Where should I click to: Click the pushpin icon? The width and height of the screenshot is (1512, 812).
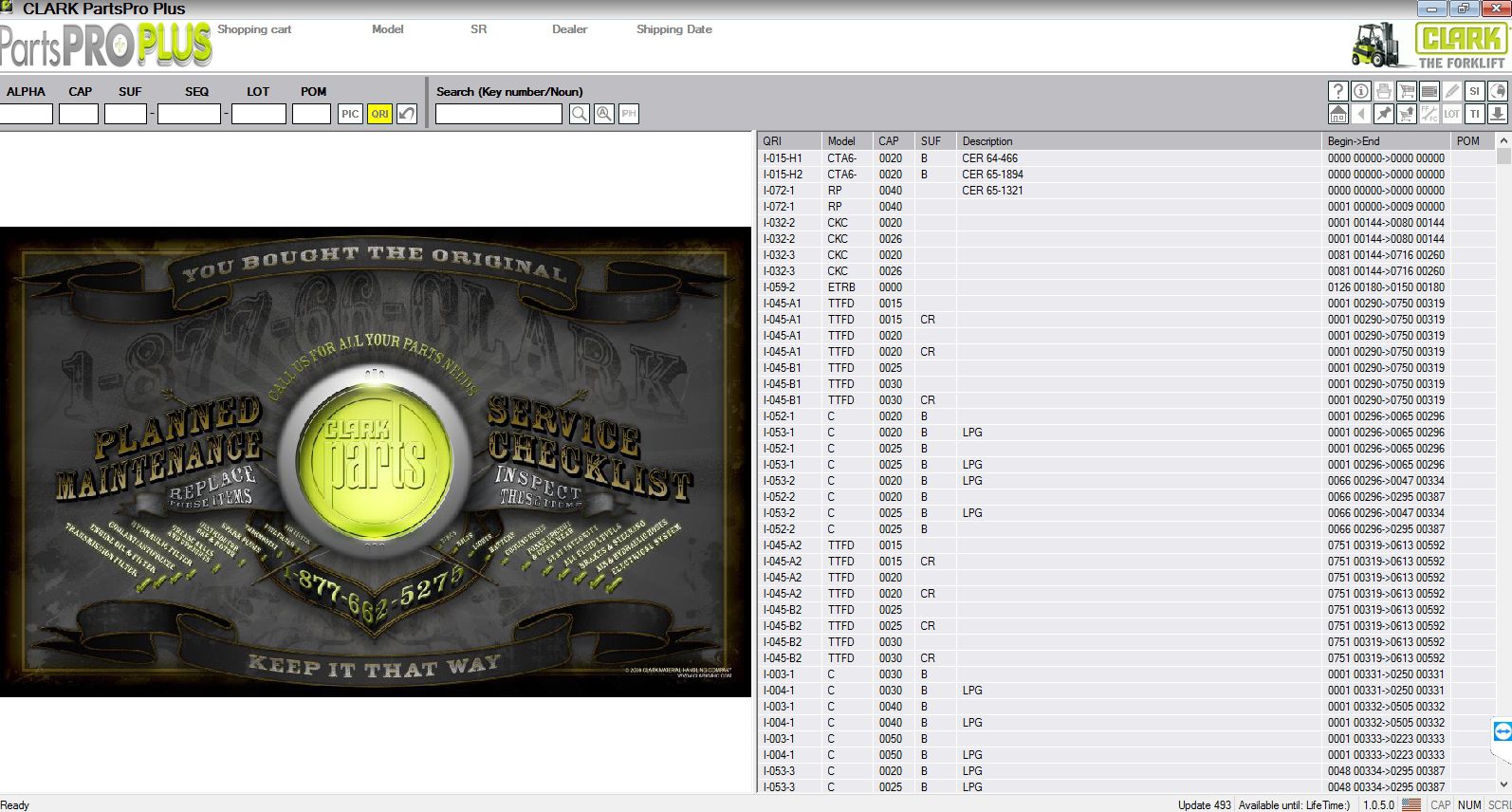[1383, 114]
